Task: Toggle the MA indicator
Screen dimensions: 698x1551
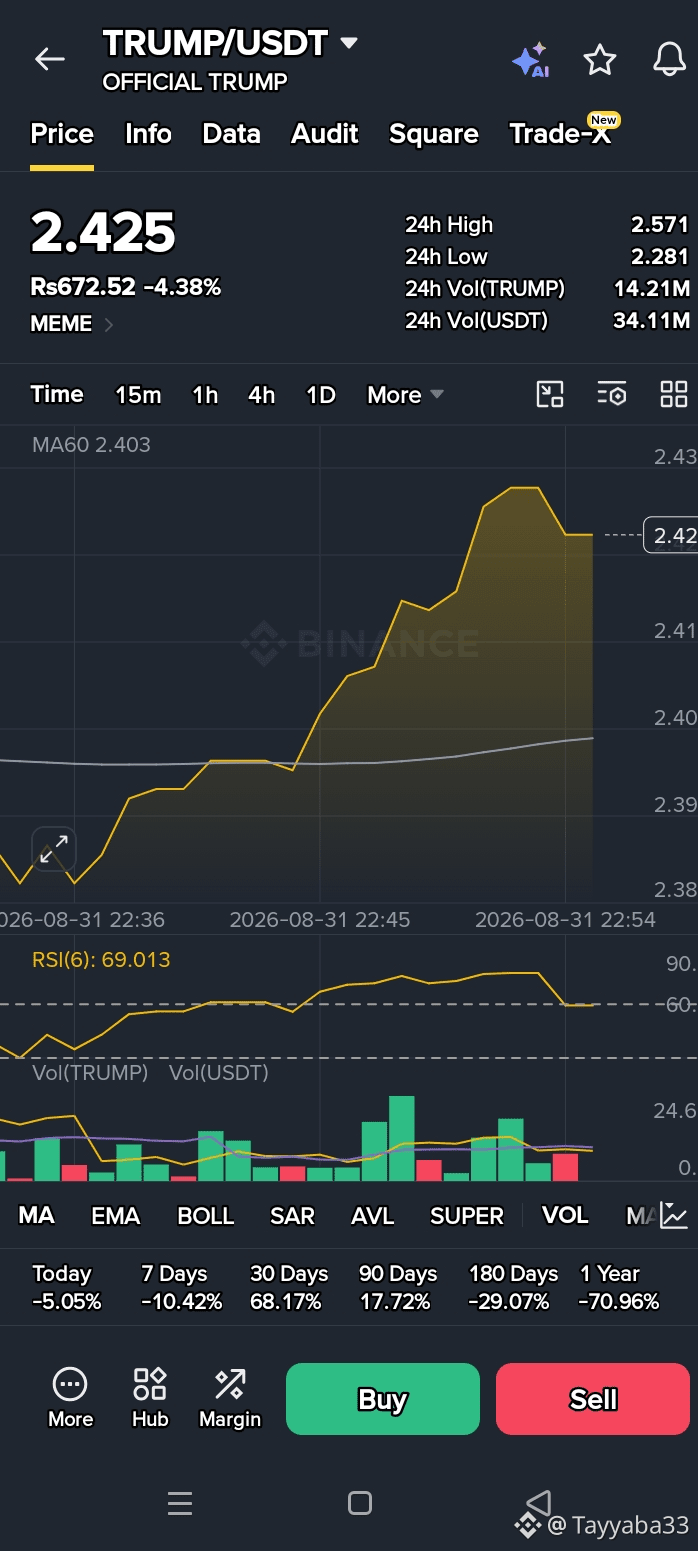Action: (37, 1216)
